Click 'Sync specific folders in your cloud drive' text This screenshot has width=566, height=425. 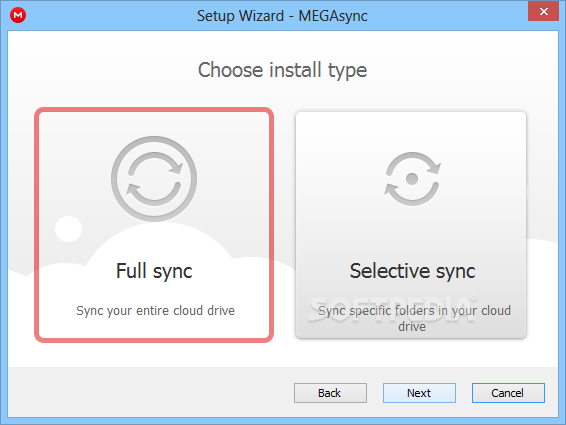point(414,318)
